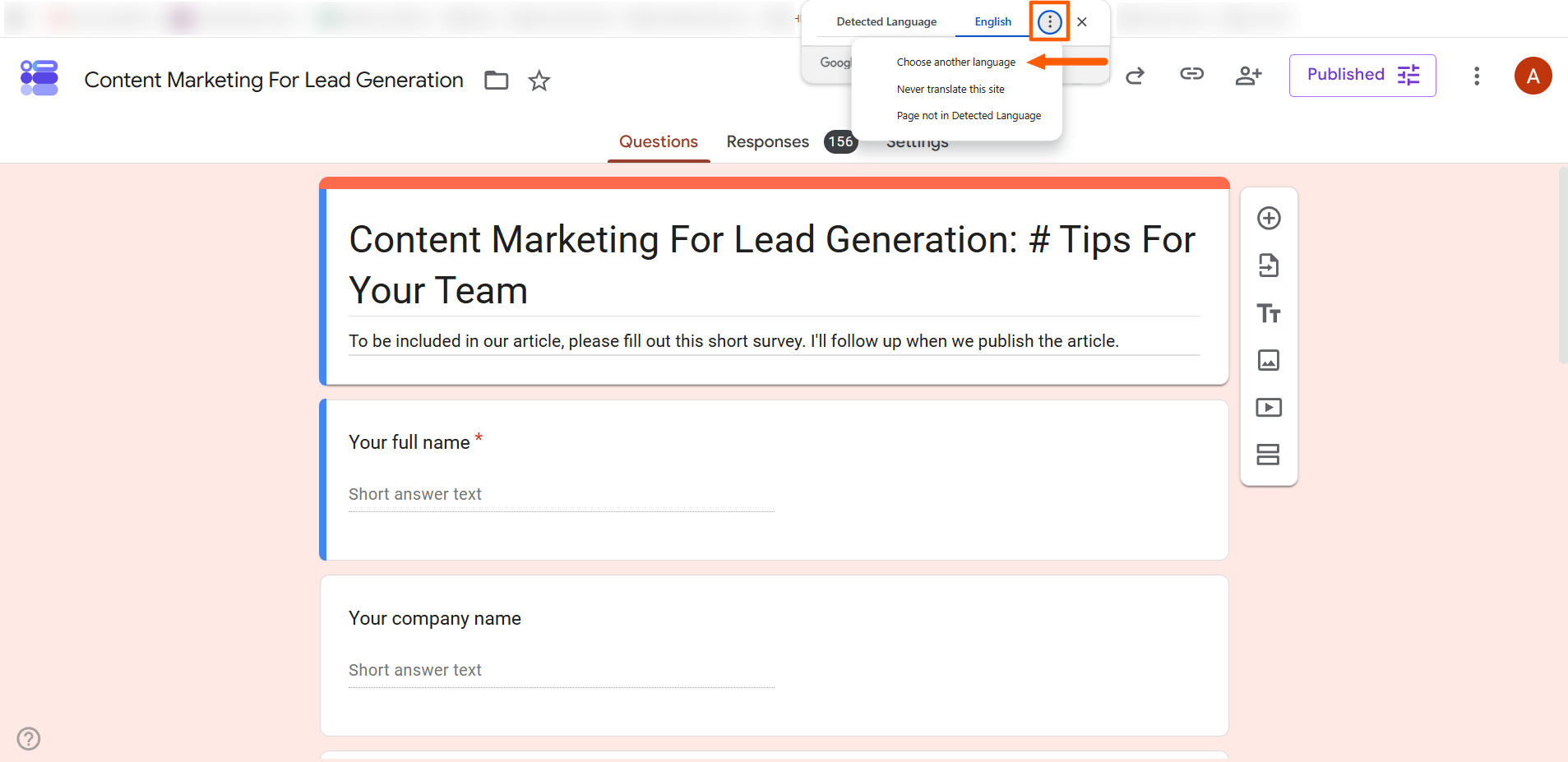Switch to English translate tab
Screen dimensions: 1568x762
(992, 22)
